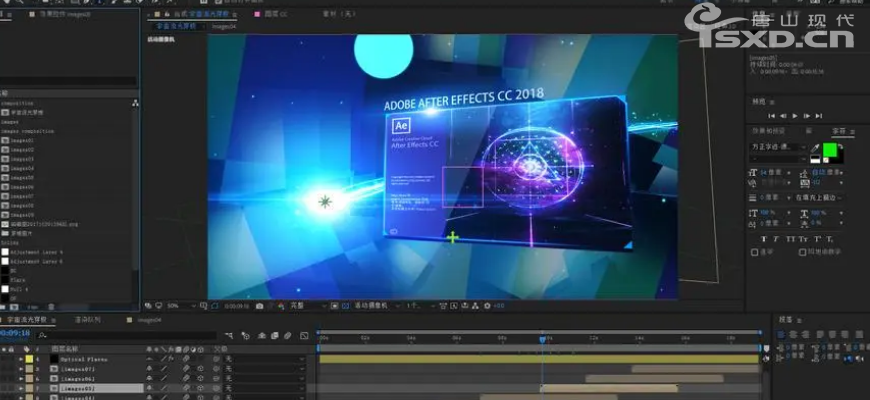Screen dimensions: 870x400
Task: Open the Graph Editor icon in timeline
Action: (x=304, y=336)
